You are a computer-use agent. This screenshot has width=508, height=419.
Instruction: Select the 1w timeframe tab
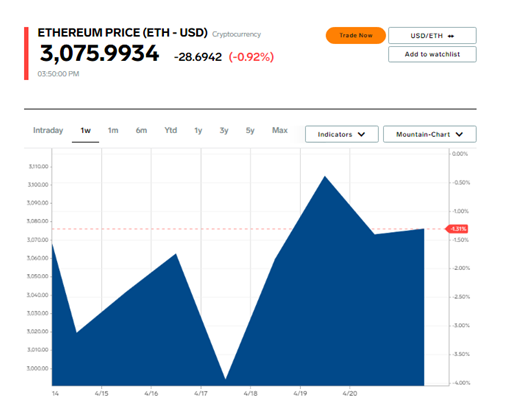click(86, 130)
